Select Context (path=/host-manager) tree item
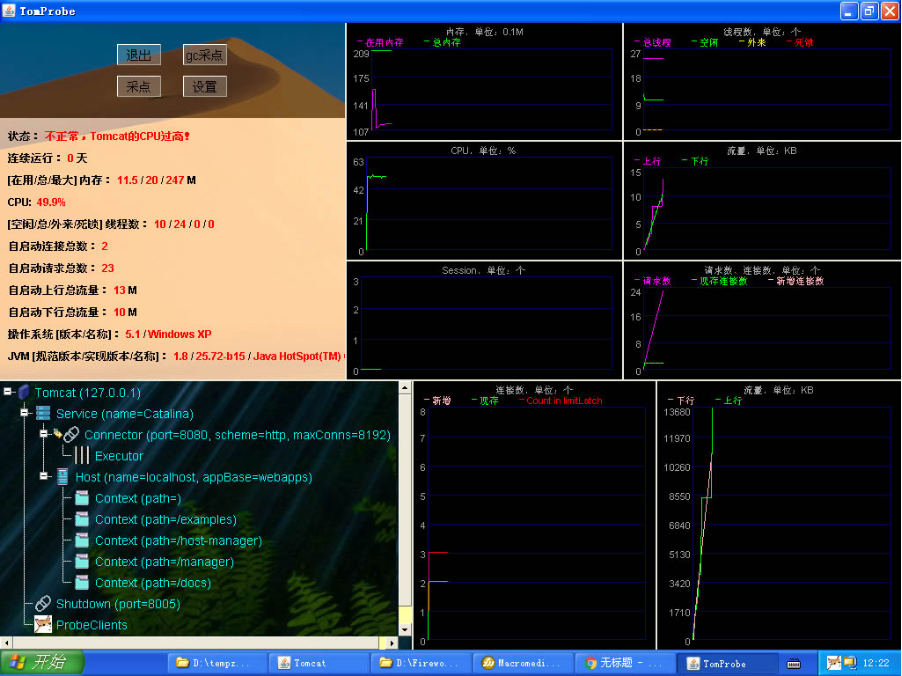This screenshot has width=902, height=676. pos(178,541)
